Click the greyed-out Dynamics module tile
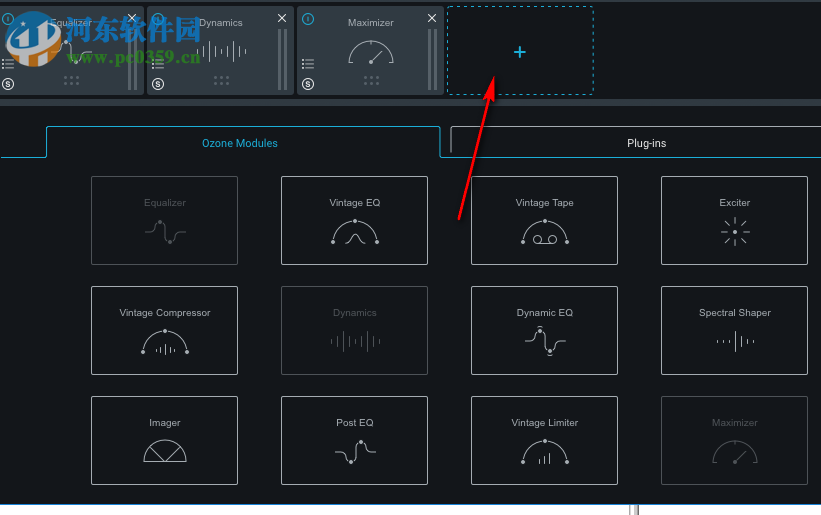Screen dimensions: 821x515 tap(354, 330)
